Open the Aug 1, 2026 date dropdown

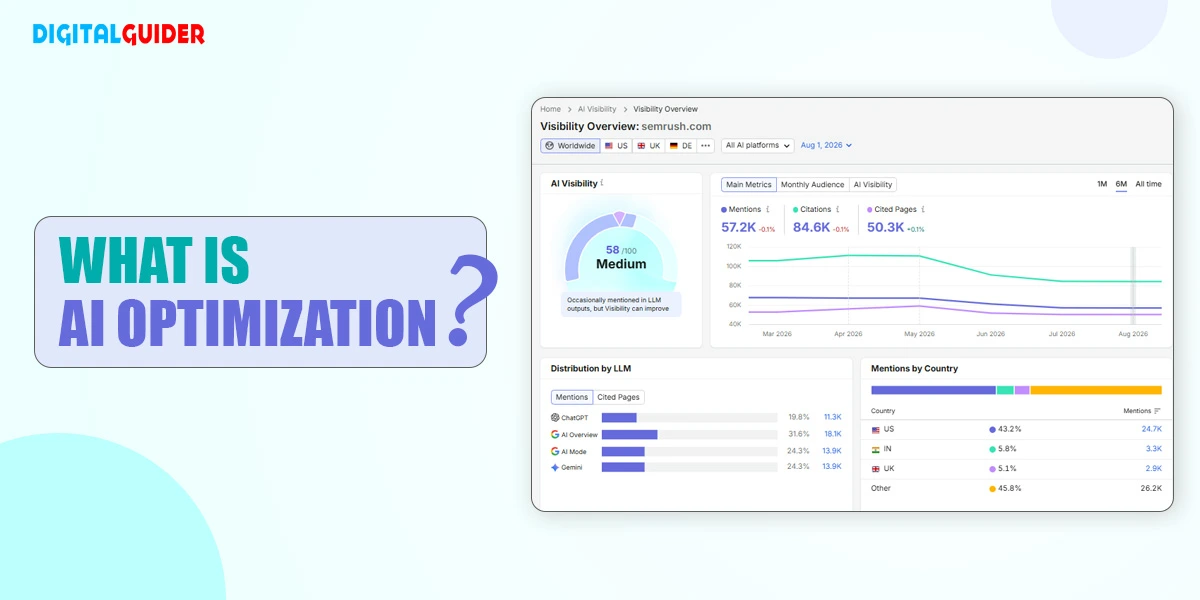pyautogui.click(x=826, y=146)
